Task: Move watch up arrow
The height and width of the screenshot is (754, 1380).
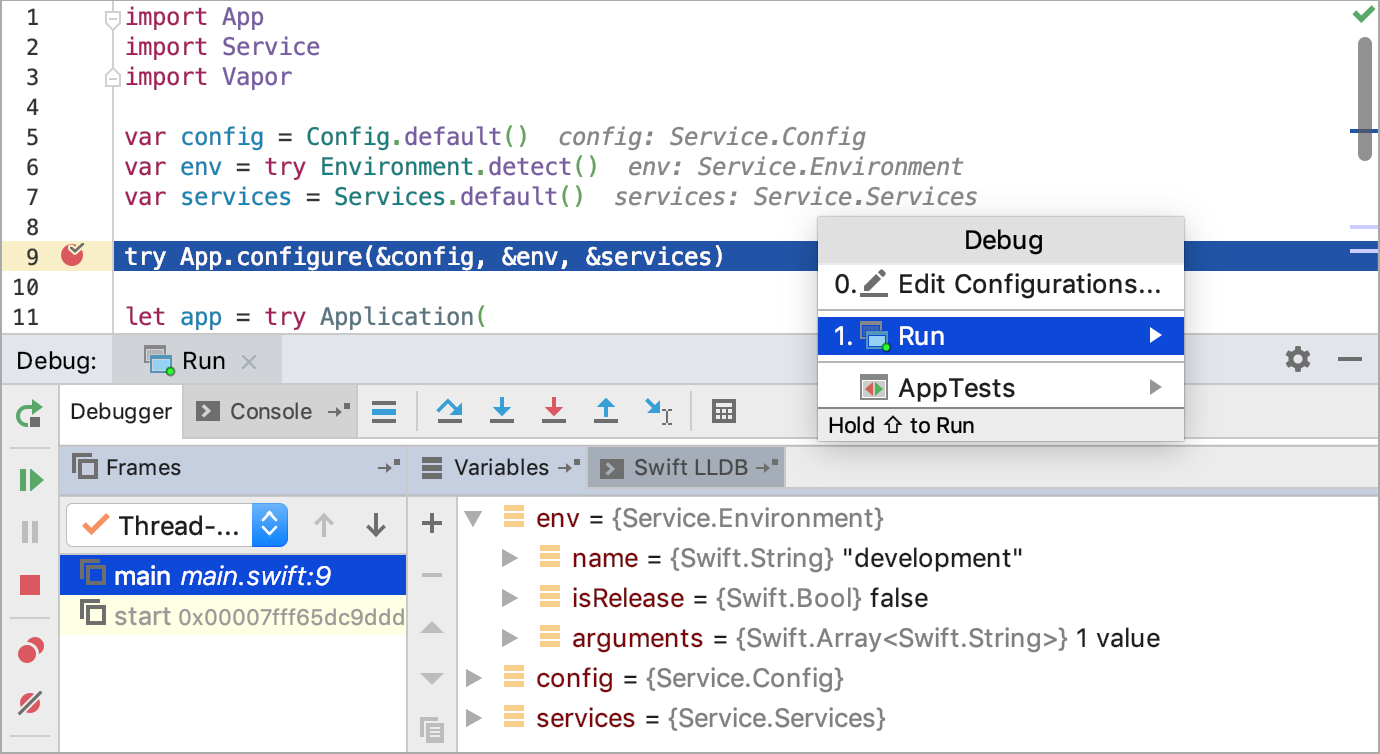Action: [432, 628]
